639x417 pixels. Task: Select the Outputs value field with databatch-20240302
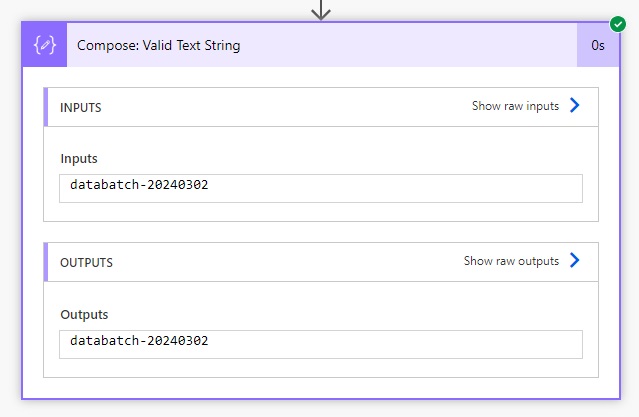[x=321, y=344]
